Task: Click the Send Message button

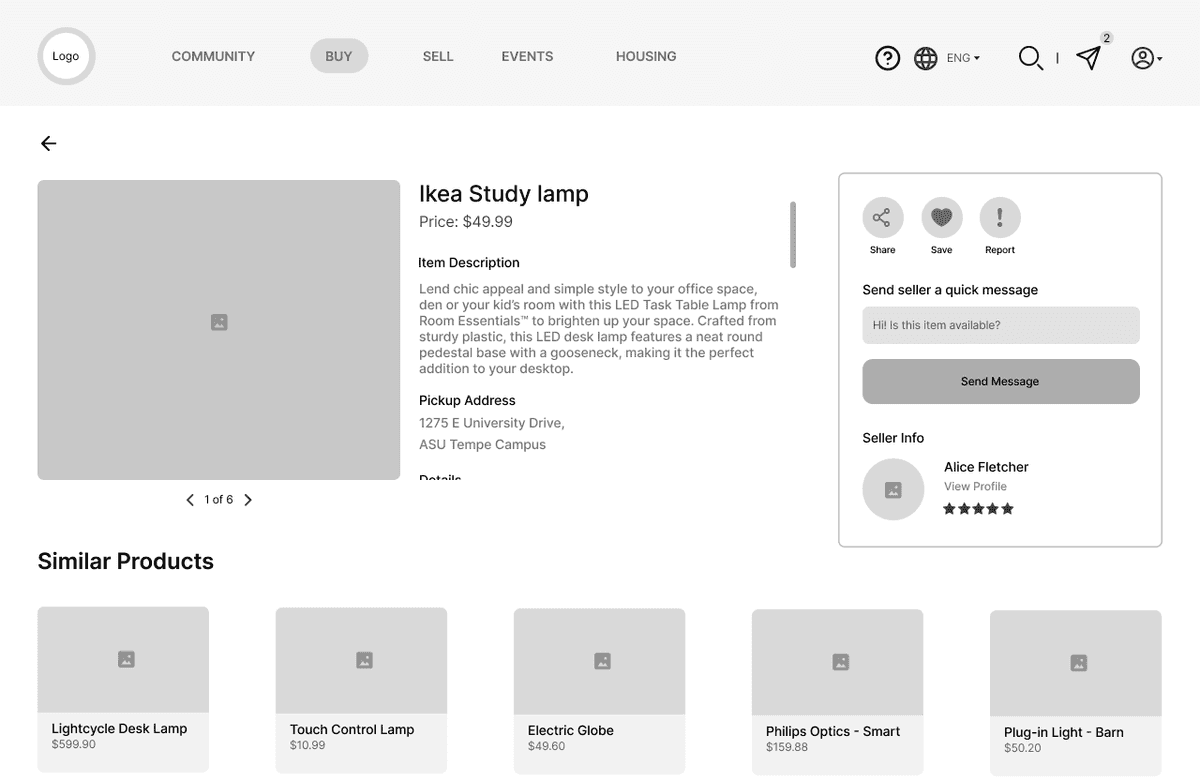Action: (1001, 381)
